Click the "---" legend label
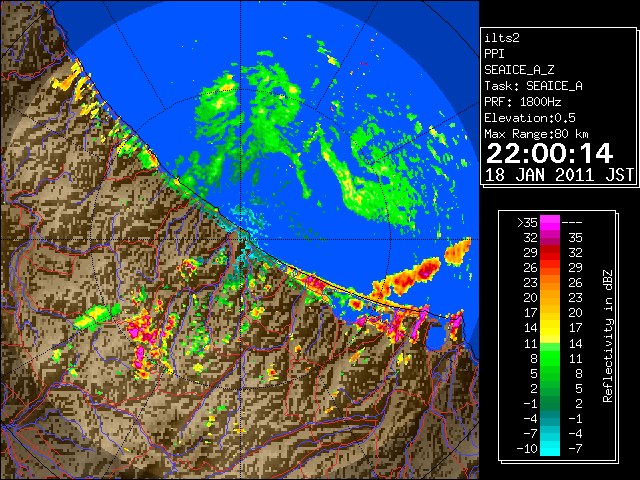This screenshot has height=480, width=640. [x=572, y=222]
